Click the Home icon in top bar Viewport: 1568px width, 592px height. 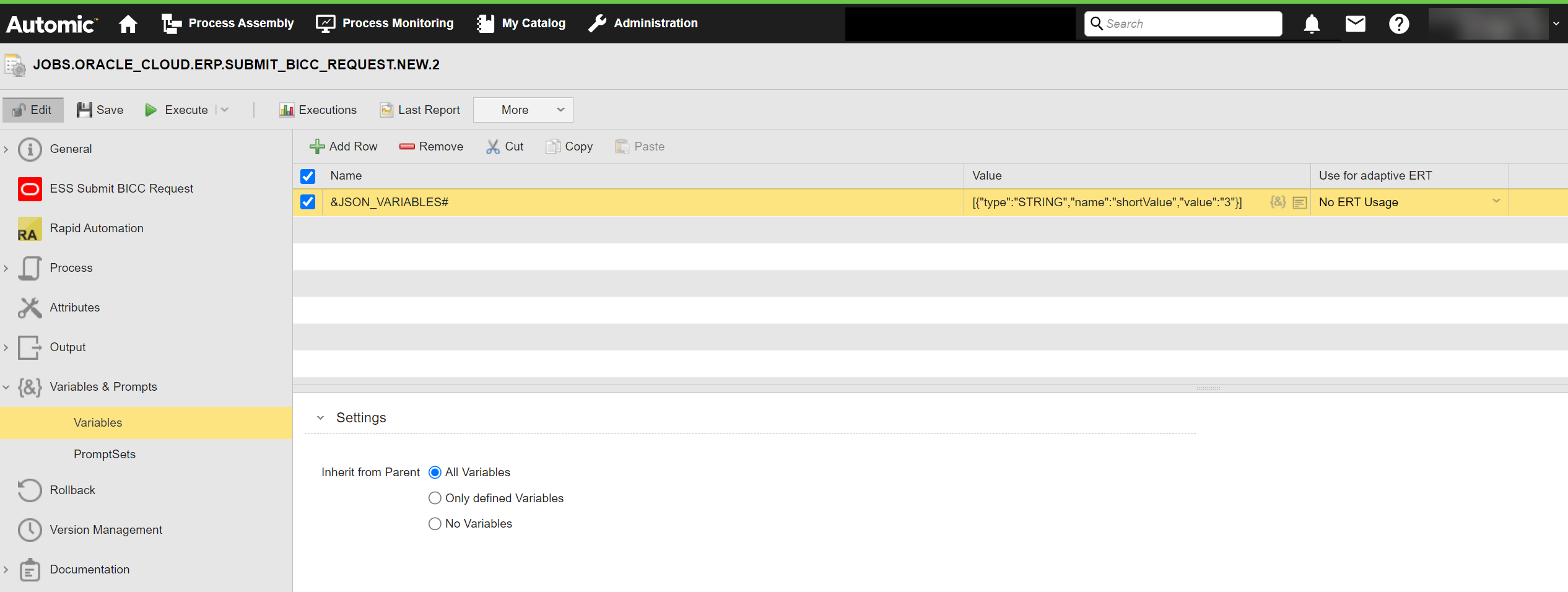128,24
